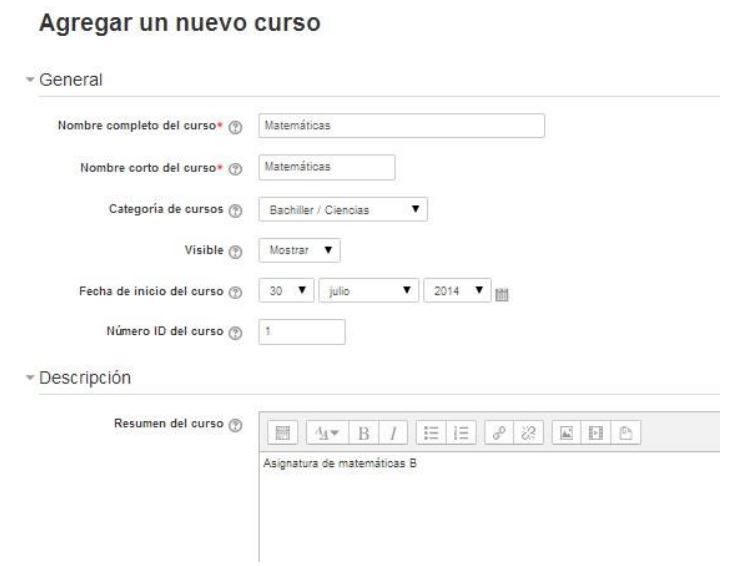
Task: Open the day dropdown showing 30
Action: click(286, 290)
